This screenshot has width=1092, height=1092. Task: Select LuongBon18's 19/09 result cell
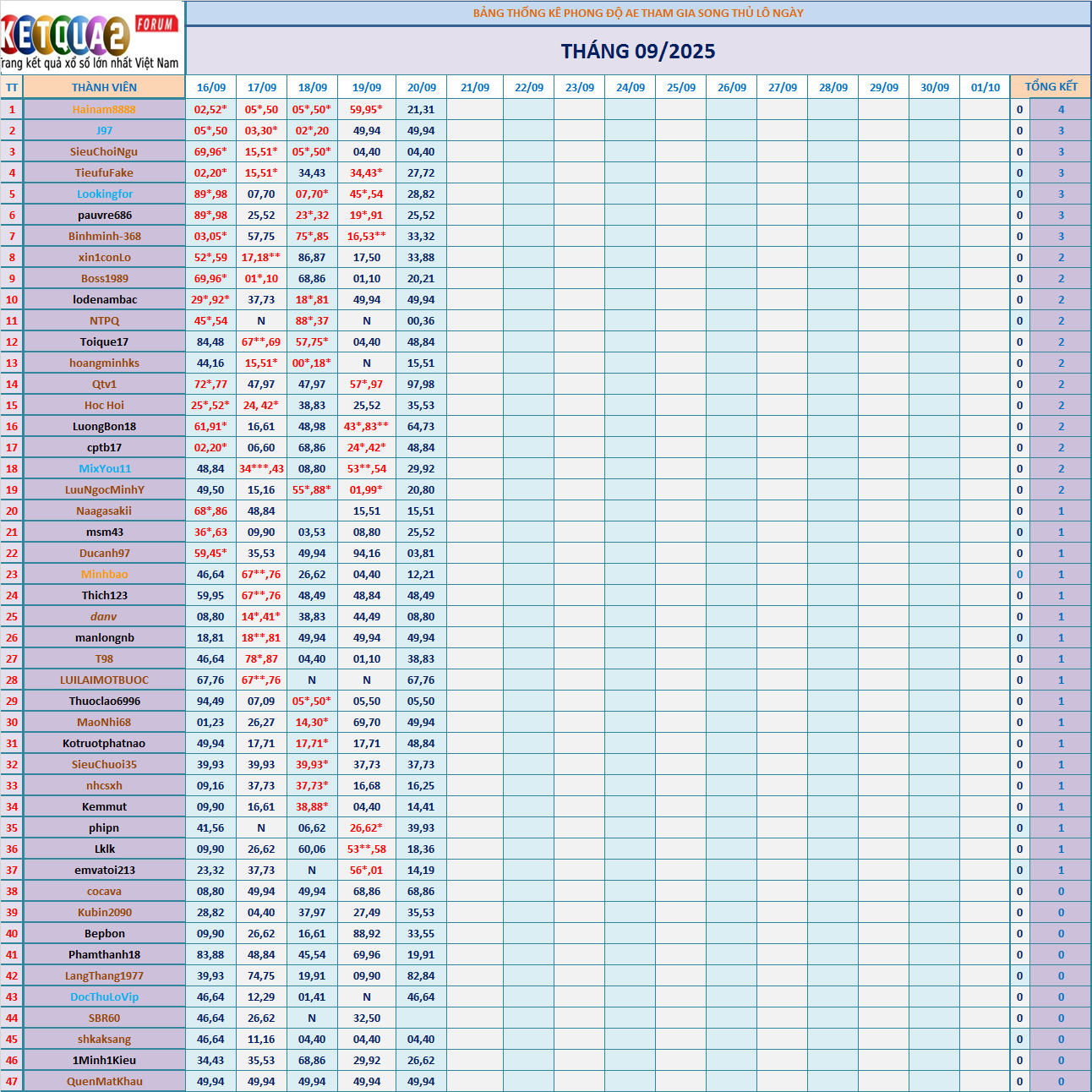(366, 426)
